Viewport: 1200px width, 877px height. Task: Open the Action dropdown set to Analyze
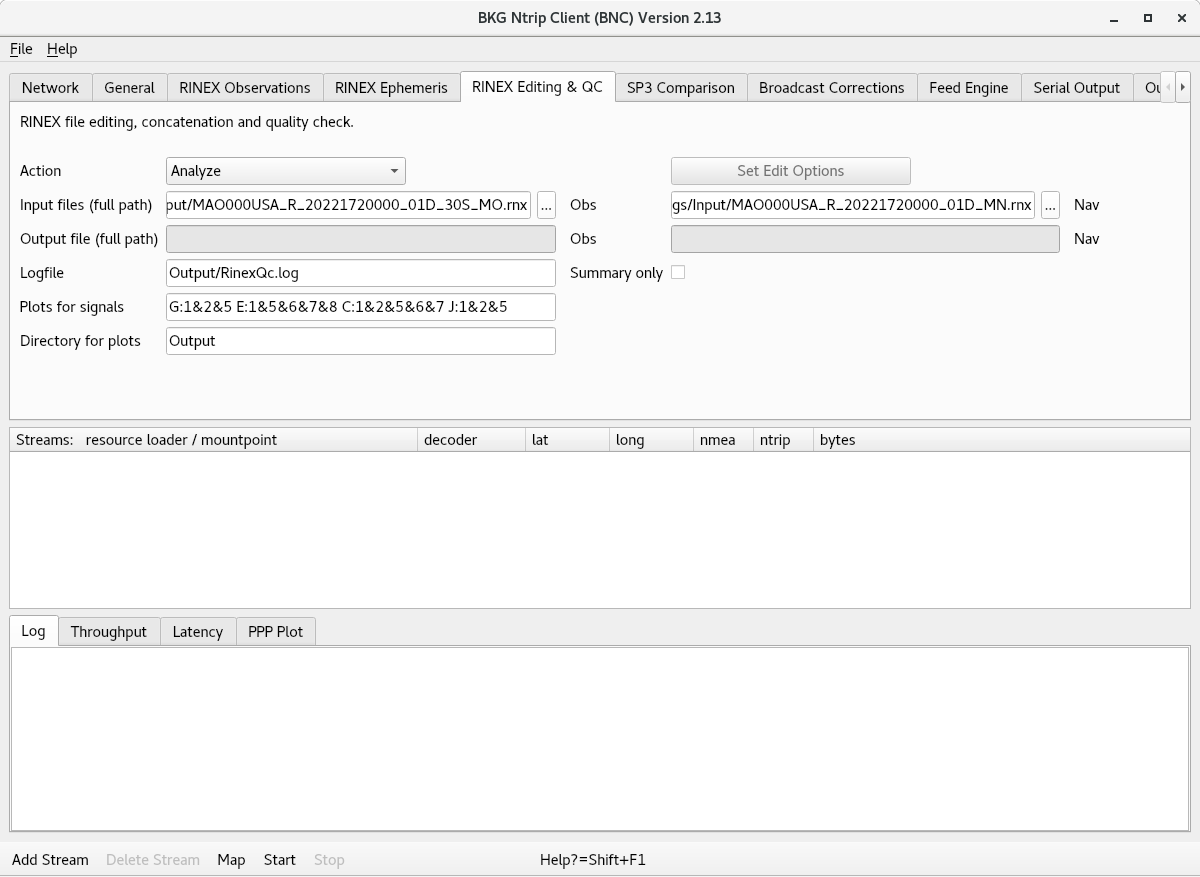(285, 171)
